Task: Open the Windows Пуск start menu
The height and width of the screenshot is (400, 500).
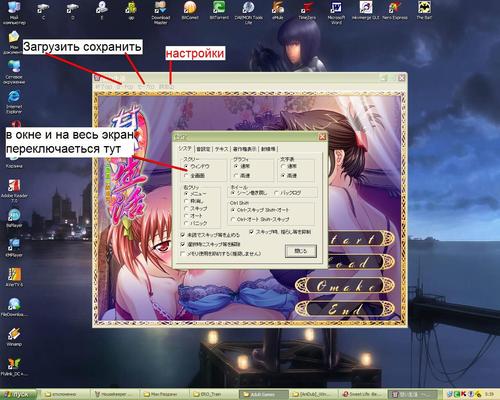Action: coord(18,394)
